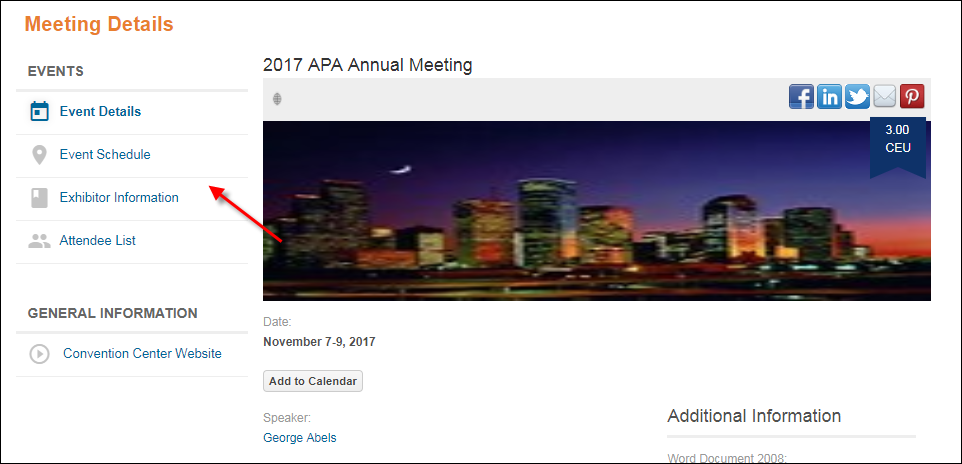The width and height of the screenshot is (962, 464).
Task: Click the book icon for Exhibitor Information
Action: (x=39, y=198)
